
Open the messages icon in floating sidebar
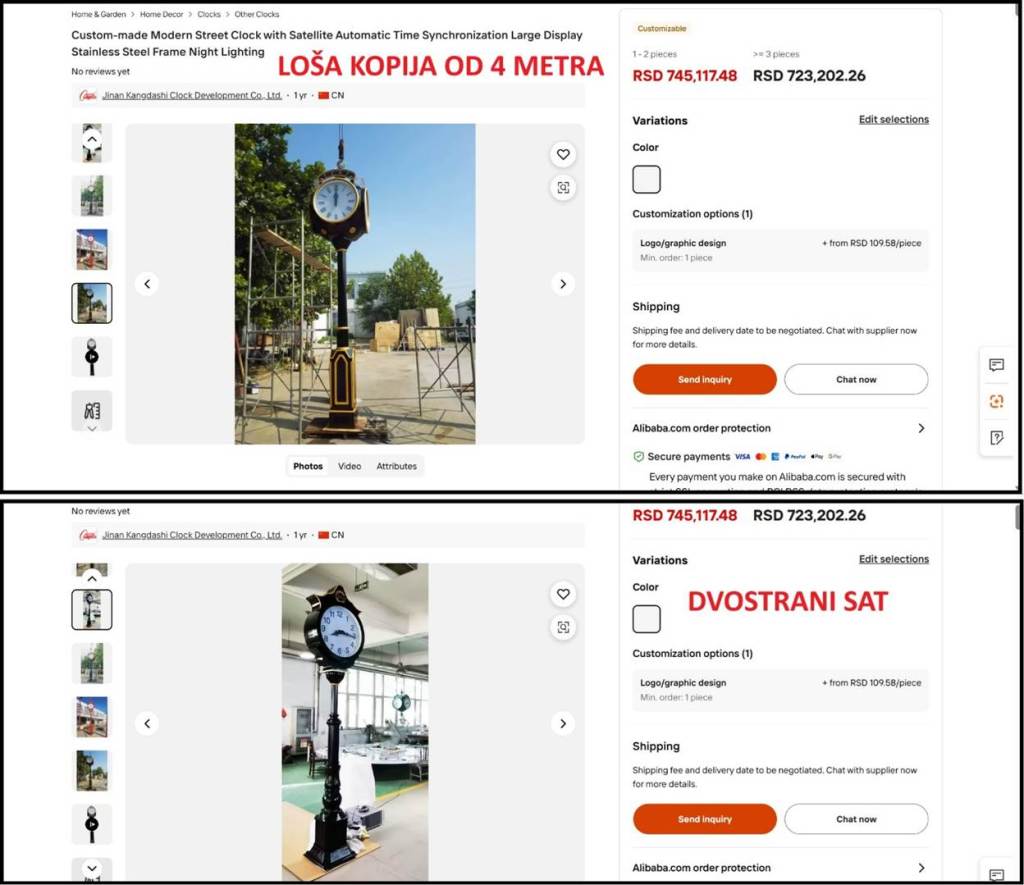pos(996,365)
